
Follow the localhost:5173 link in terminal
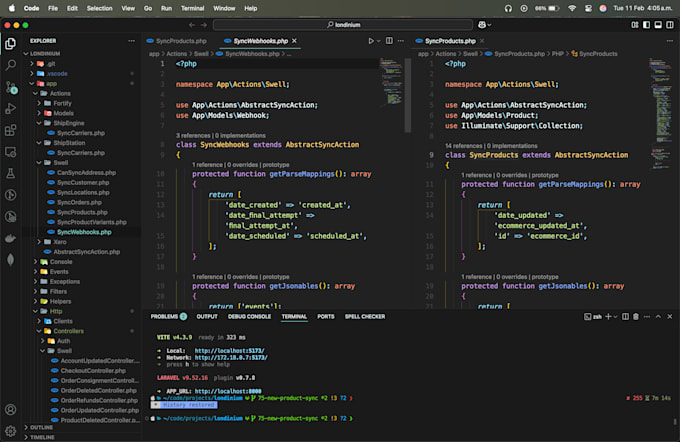[229, 350]
